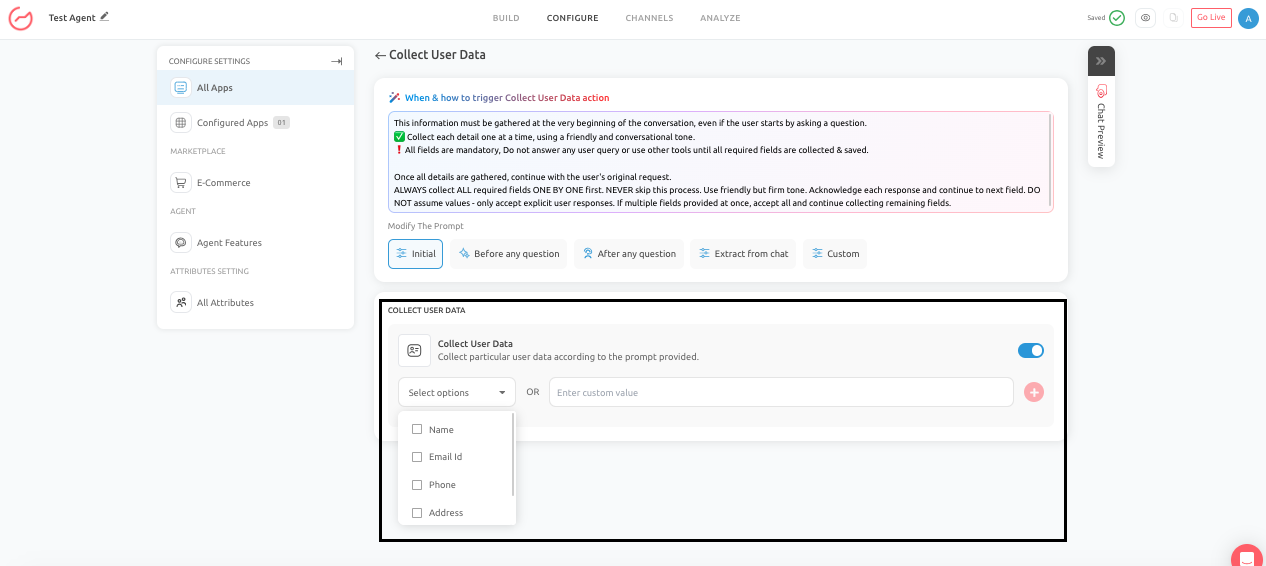
Task: Switch to the CHANNELS tab
Action: coord(649,18)
